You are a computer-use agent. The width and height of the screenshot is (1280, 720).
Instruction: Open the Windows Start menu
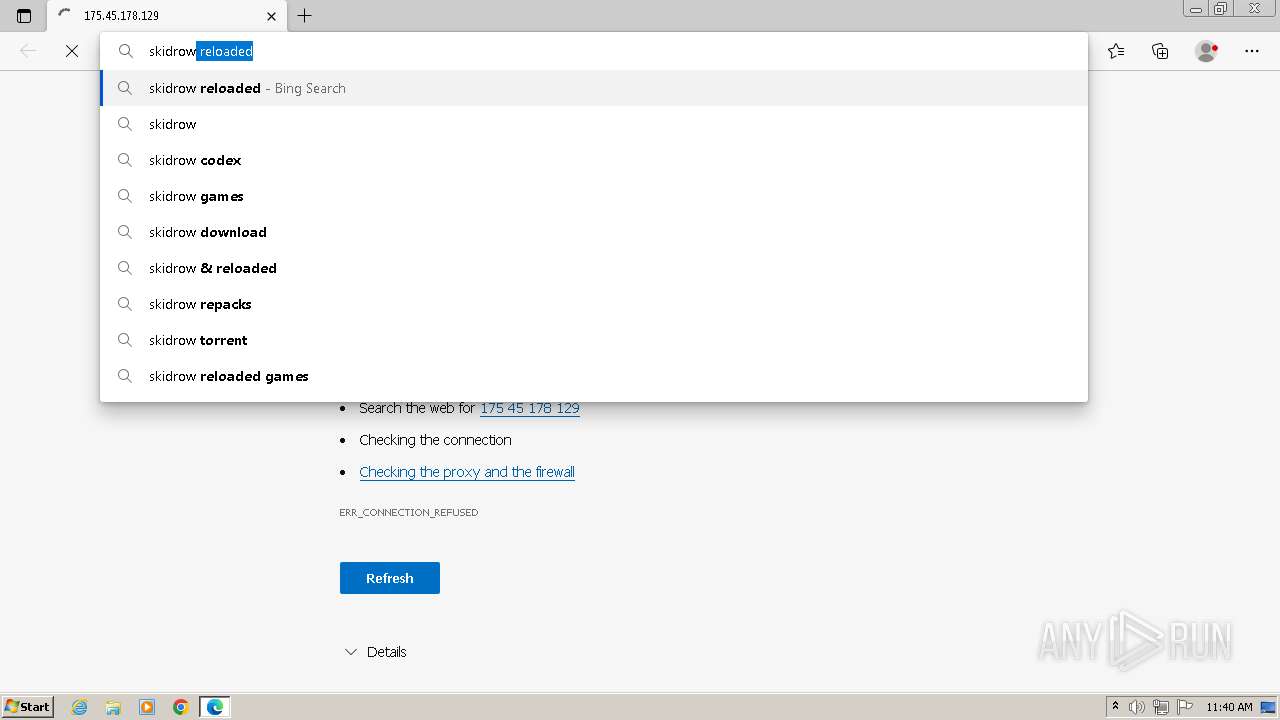click(x=27, y=707)
